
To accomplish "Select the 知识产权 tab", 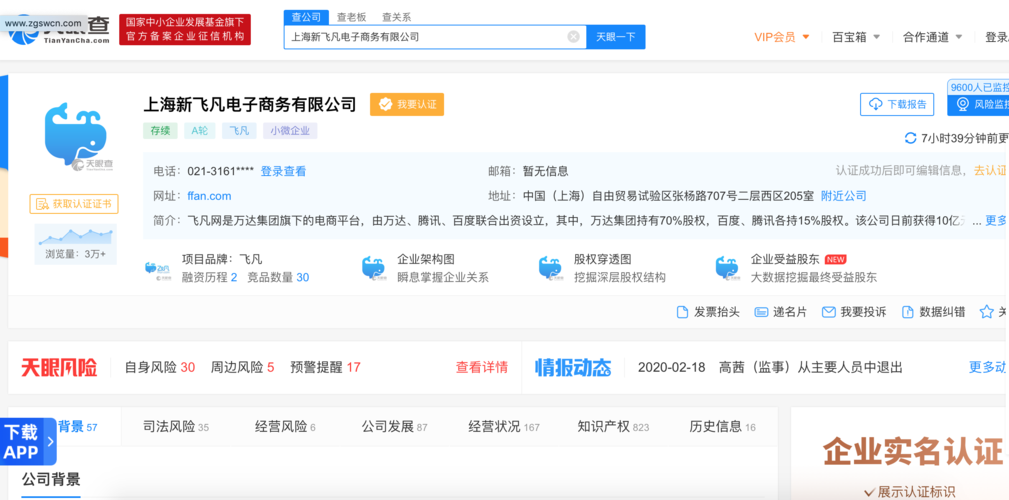I will 612,427.
